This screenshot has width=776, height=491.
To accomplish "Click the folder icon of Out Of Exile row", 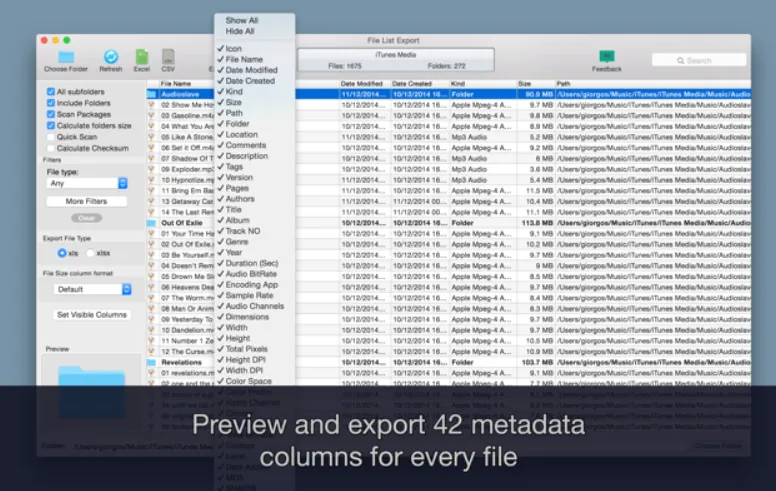I will 152,223.
